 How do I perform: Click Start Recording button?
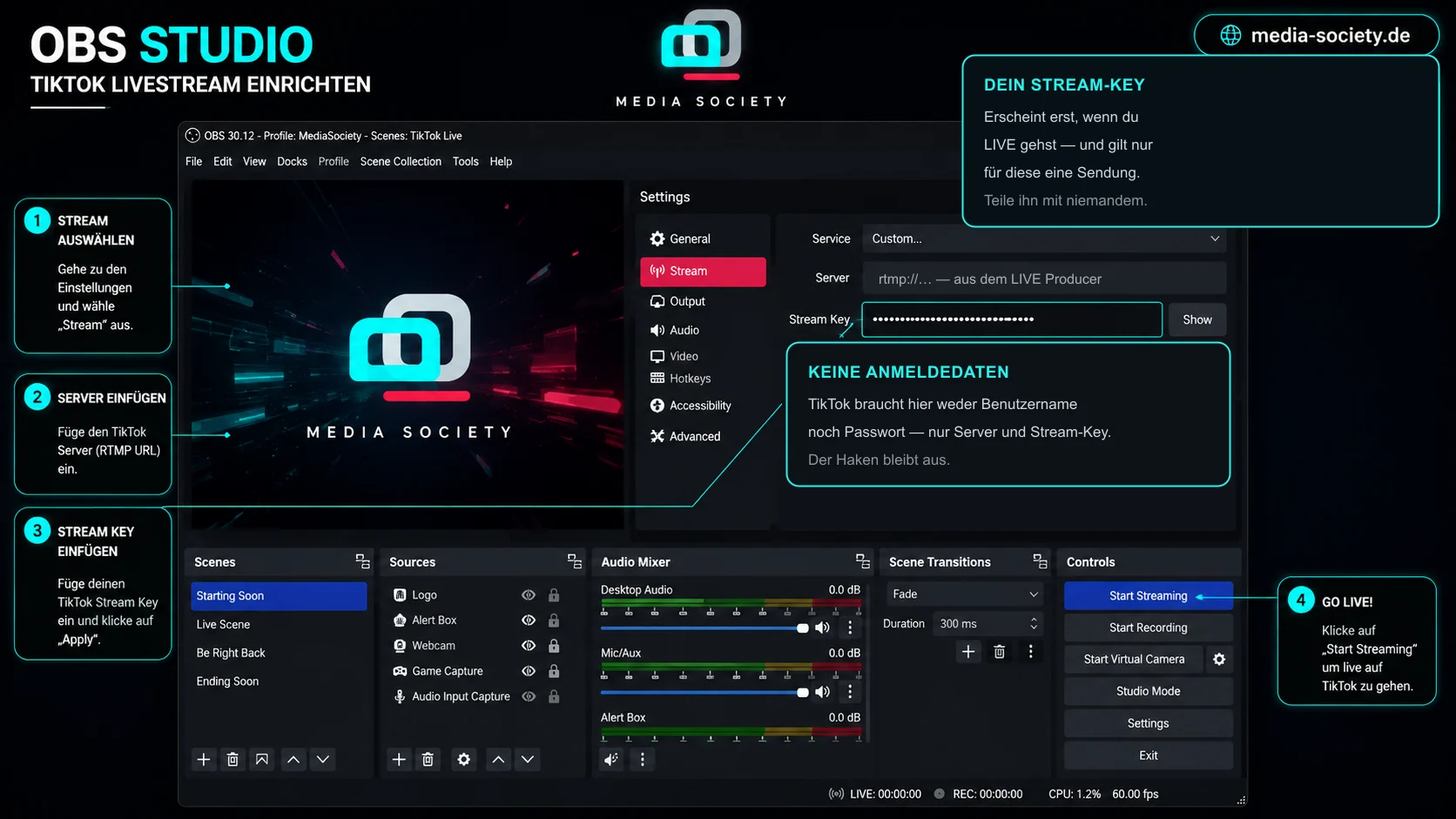click(x=1148, y=628)
